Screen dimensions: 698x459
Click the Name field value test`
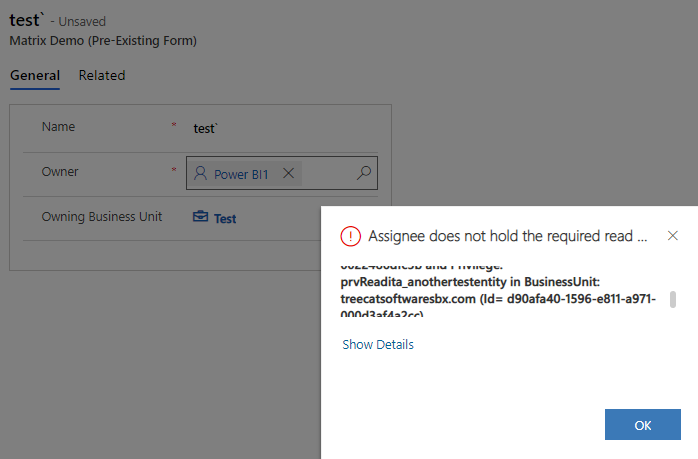coord(205,129)
